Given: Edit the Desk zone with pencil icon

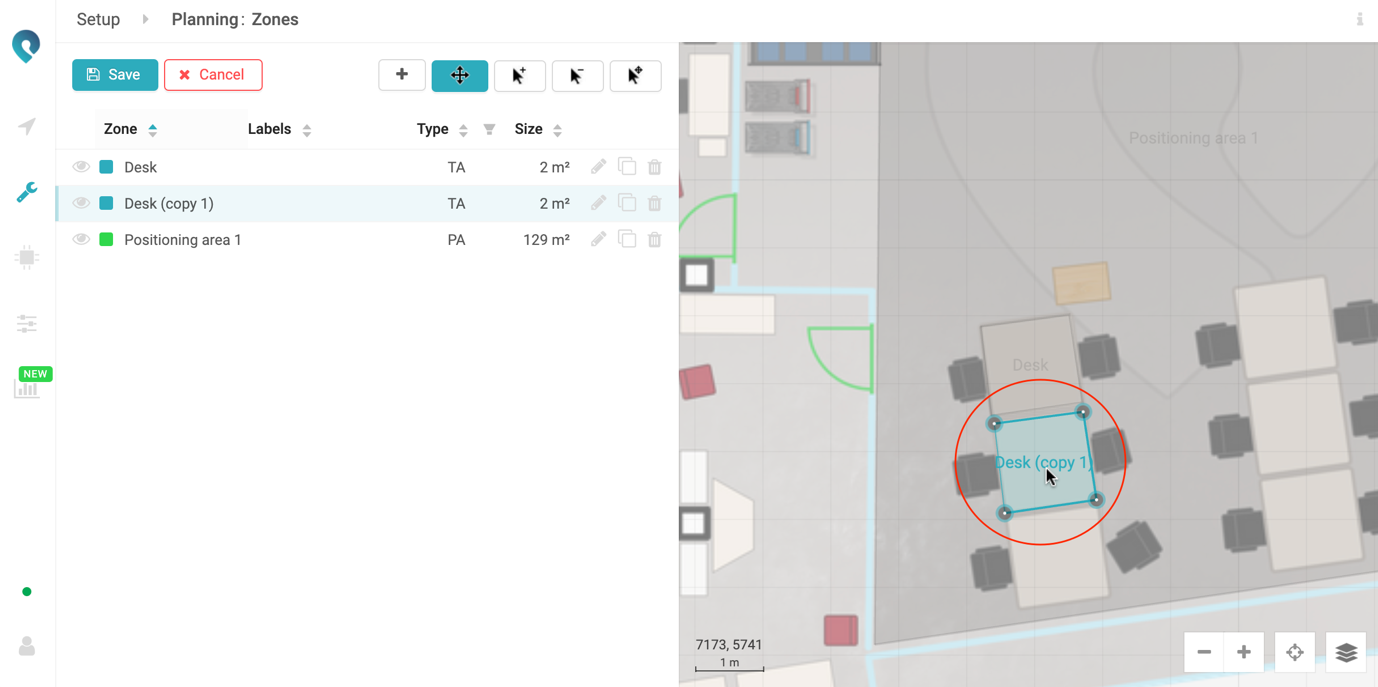Looking at the screenshot, I should 598,167.
